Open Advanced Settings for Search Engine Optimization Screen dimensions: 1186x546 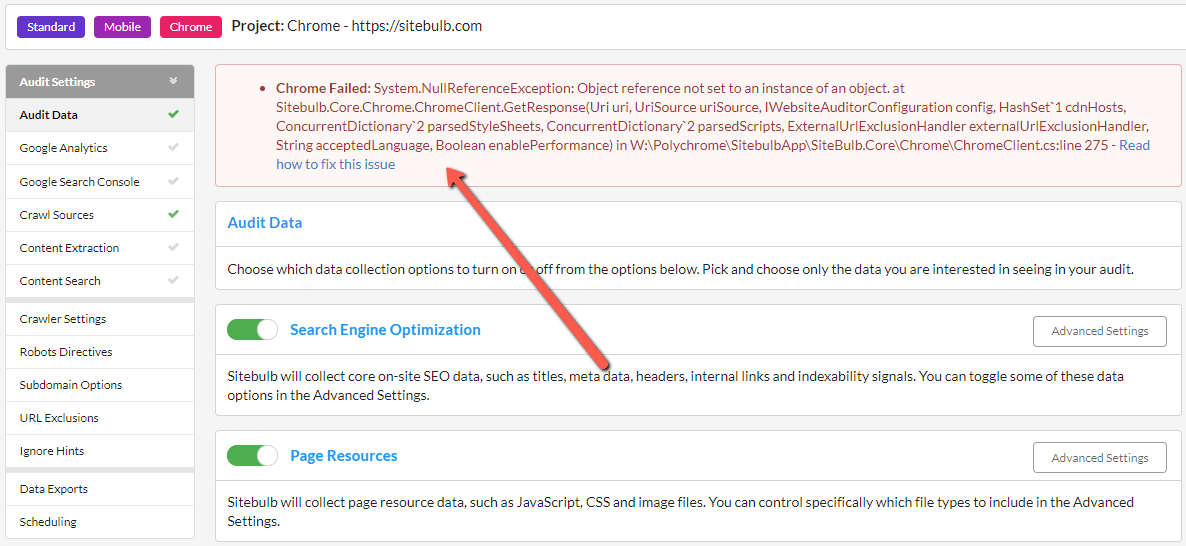[1100, 331]
